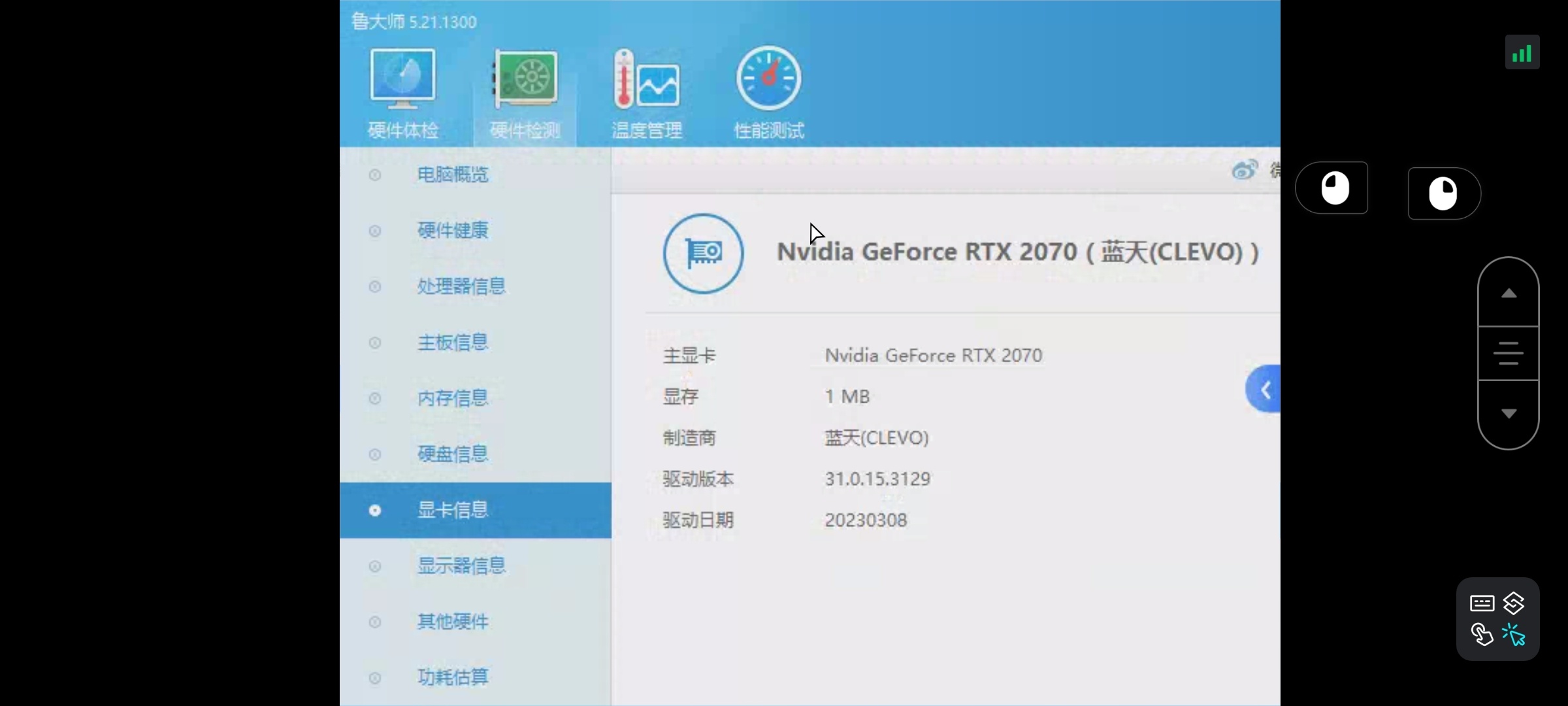Select 硬件健康 in the sidebar
Screen dimensions: 1568x706
click(476, 230)
